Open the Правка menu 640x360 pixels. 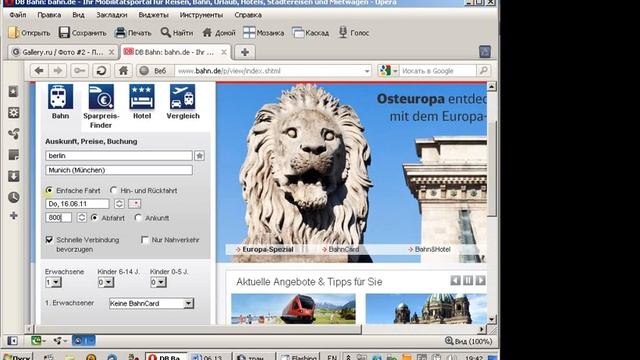49,15
